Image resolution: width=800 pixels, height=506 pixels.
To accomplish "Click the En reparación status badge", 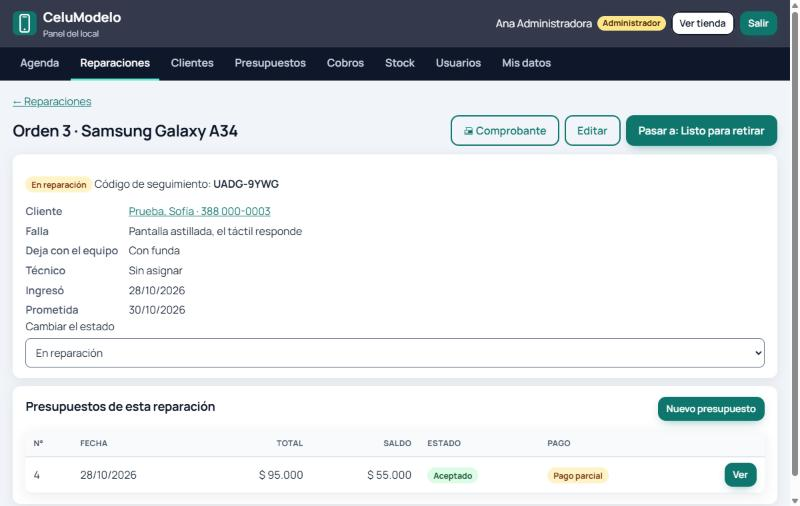I will coord(59,185).
